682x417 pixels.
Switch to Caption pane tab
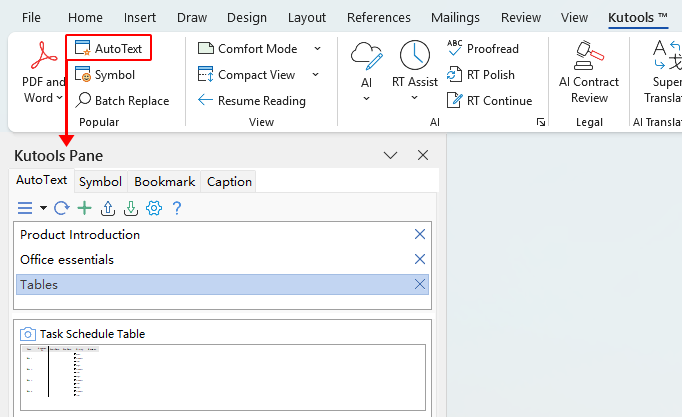(229, 182)
